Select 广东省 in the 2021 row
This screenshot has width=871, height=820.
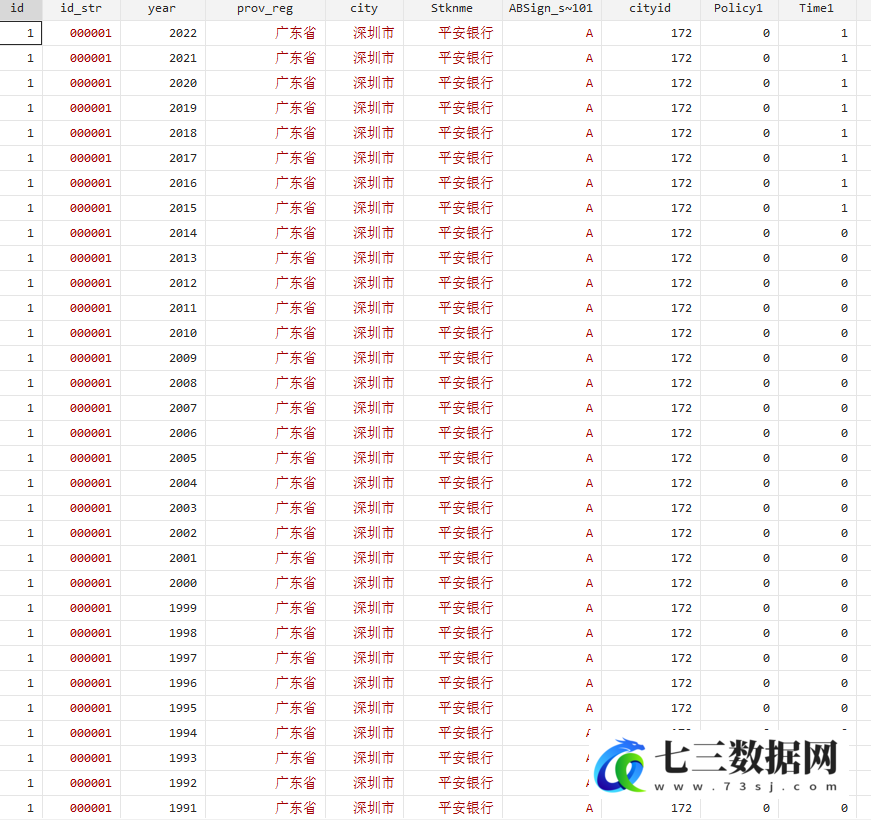pyautogui.click(x=296, y=58)
